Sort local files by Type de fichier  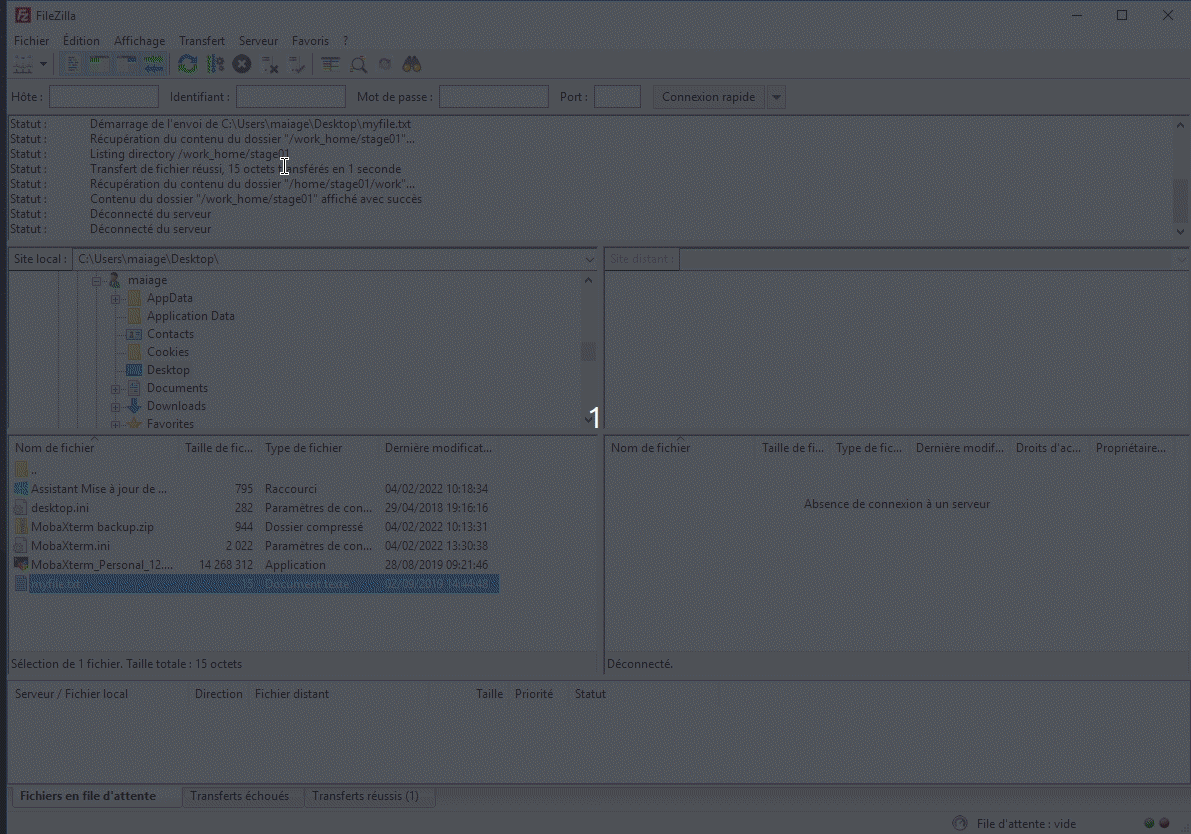click(x=319, y=448)
